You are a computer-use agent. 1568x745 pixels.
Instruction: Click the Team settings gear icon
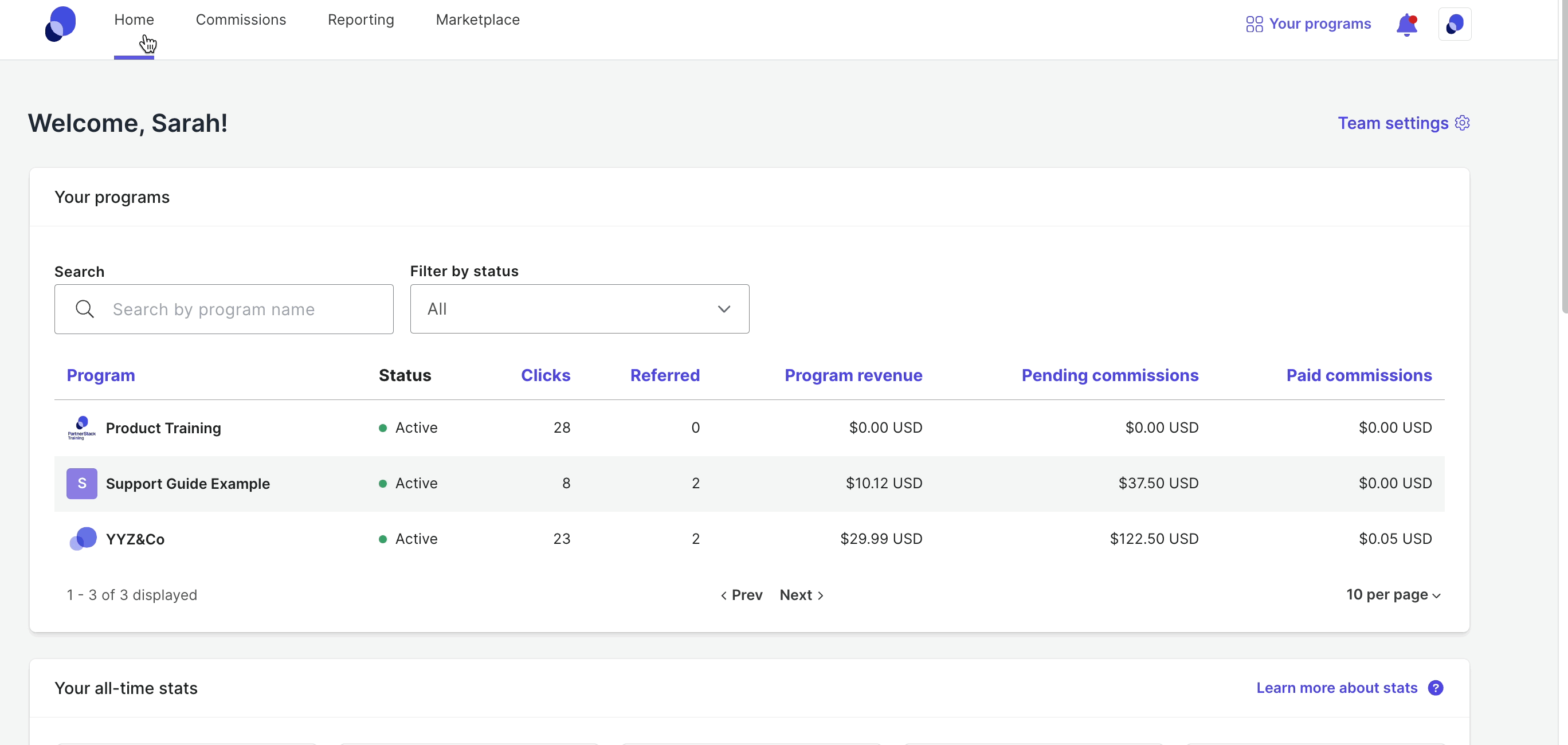click(x=1463, y=123)
